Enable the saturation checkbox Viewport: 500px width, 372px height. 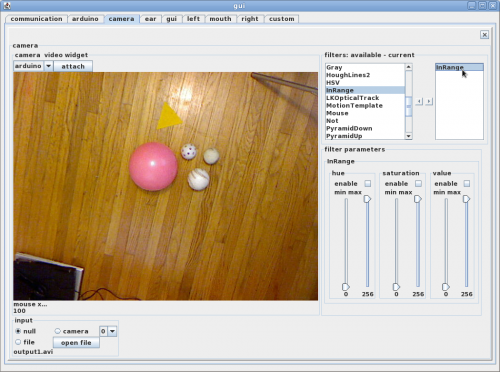pyautogui.click(x=418, y=183)
